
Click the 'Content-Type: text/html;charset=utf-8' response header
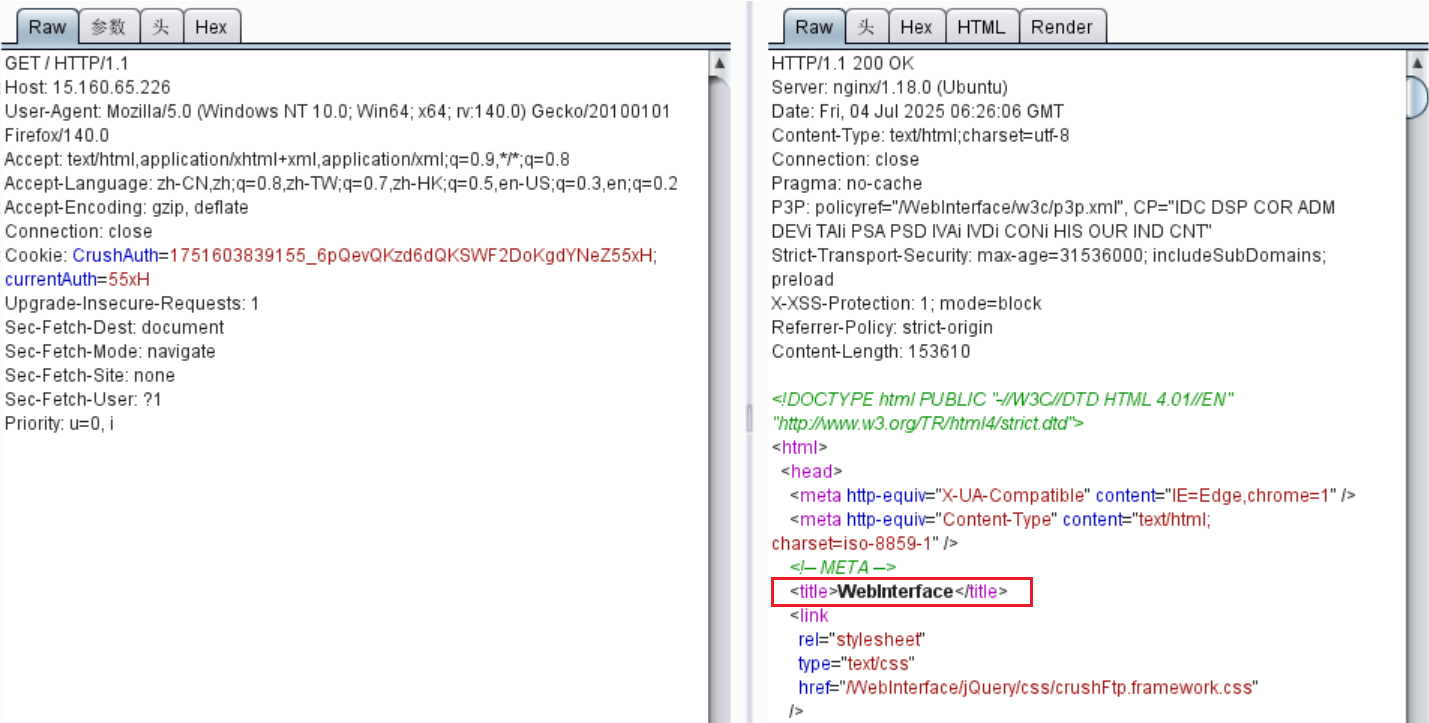(x=920, y=135)
